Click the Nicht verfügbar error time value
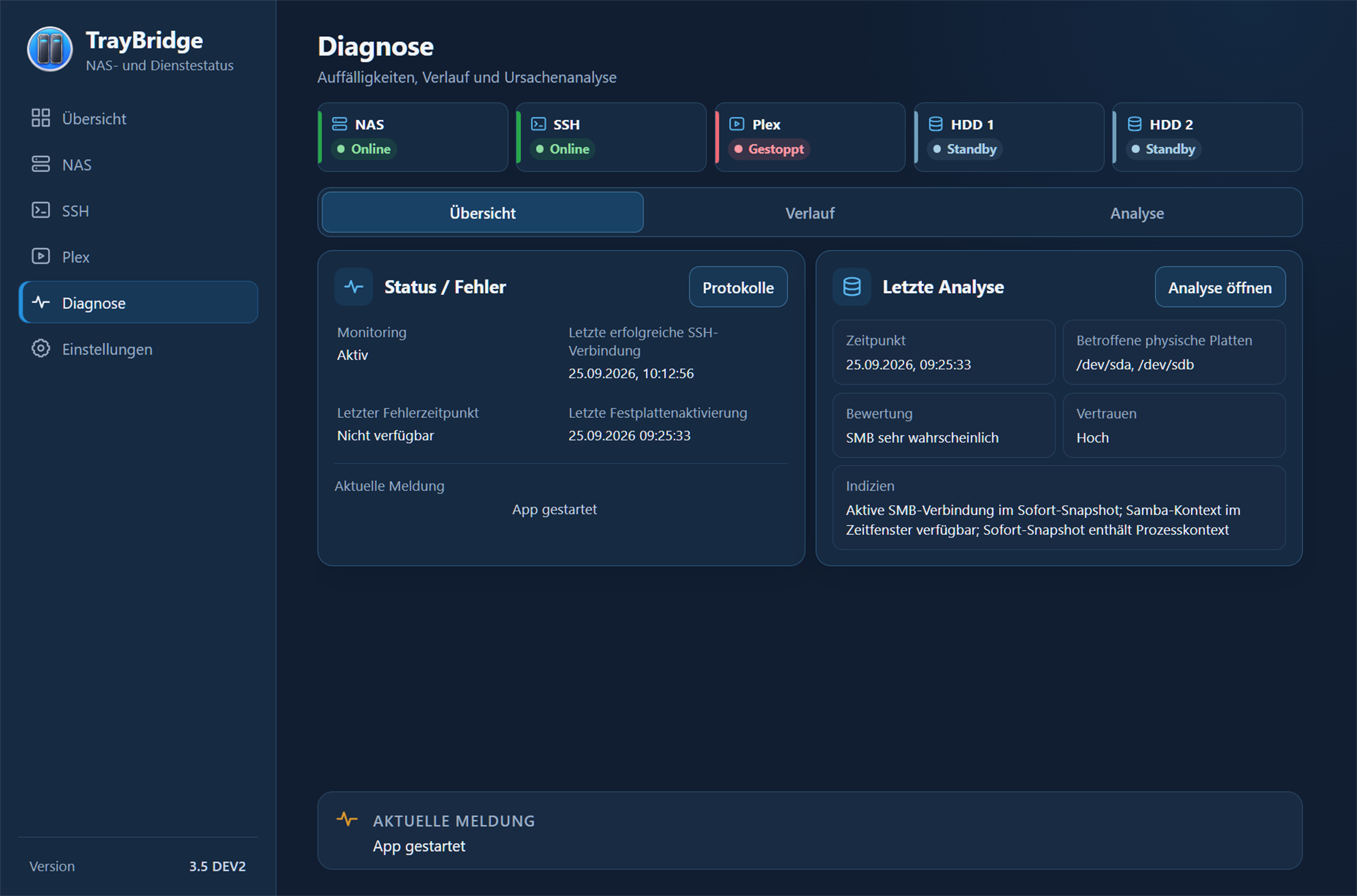Image resolution: width=1357 pixels, height=896 pixels. click(x=385, y=435)
